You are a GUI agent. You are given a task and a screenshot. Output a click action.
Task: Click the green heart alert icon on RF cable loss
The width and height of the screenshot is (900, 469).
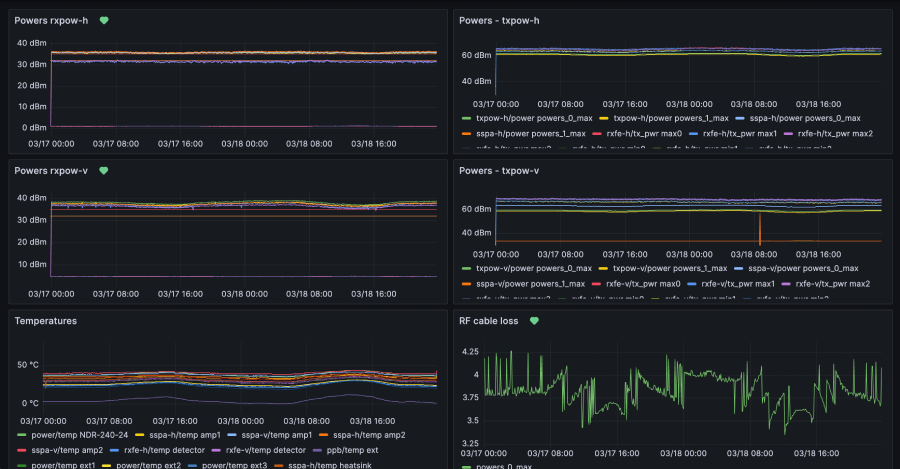coord(534,321)
